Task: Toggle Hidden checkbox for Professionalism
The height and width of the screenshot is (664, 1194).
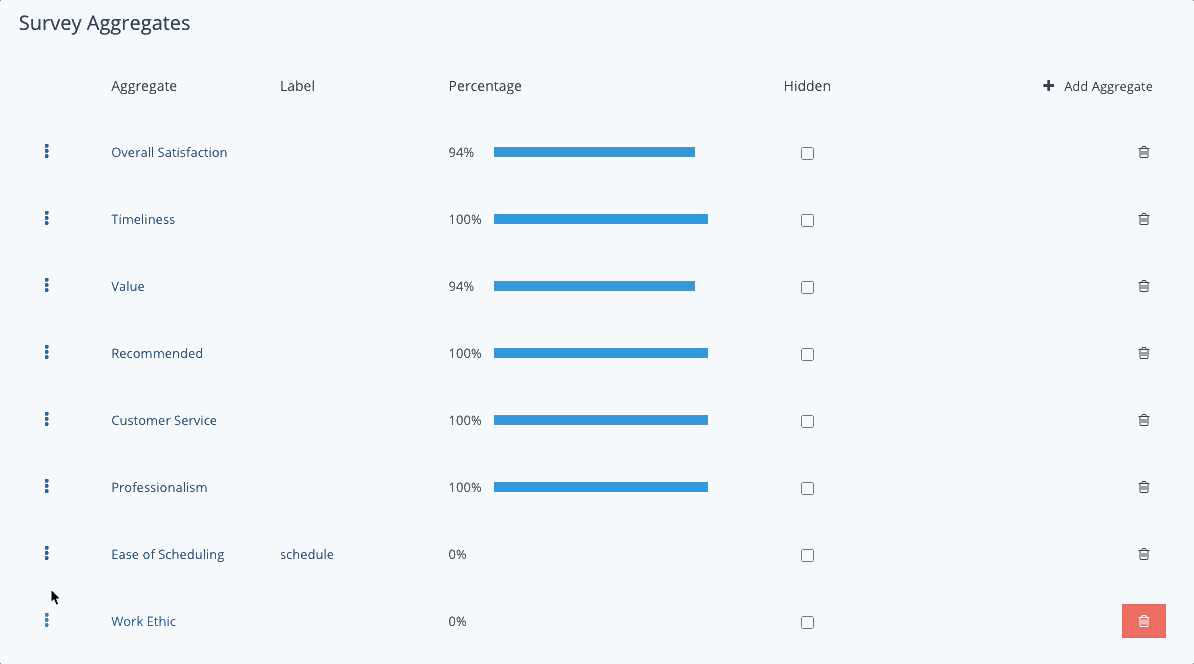Action: [807, 488]
